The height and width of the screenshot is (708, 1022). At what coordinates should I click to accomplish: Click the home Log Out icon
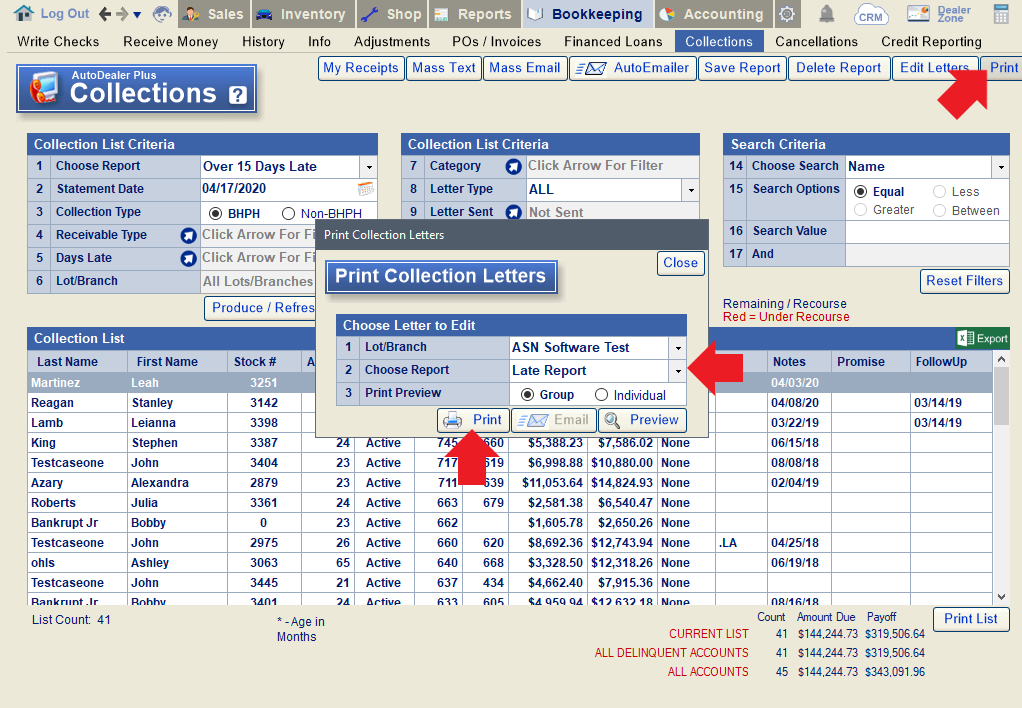coord(24,13)
